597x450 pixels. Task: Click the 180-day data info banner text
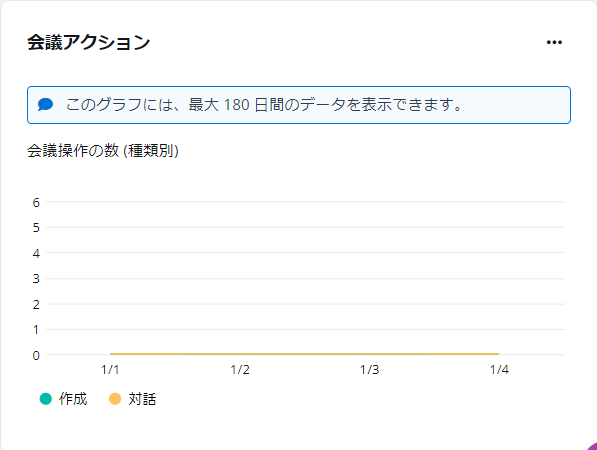click(264, 105)
